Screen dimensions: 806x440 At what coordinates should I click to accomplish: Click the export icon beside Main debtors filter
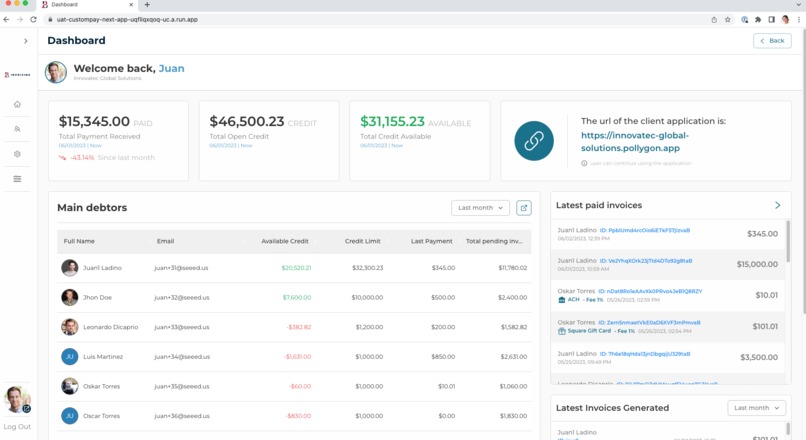coord(524,208)
